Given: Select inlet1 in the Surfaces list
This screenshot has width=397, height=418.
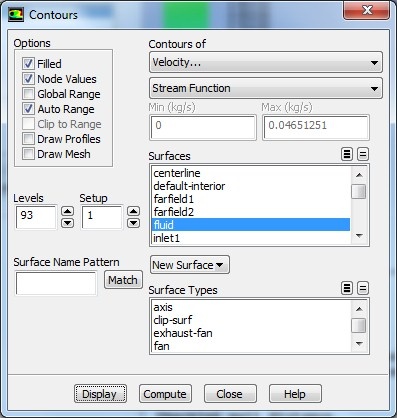Looking at the screenshot, I should pyautogui.click(x=251, y=238).
